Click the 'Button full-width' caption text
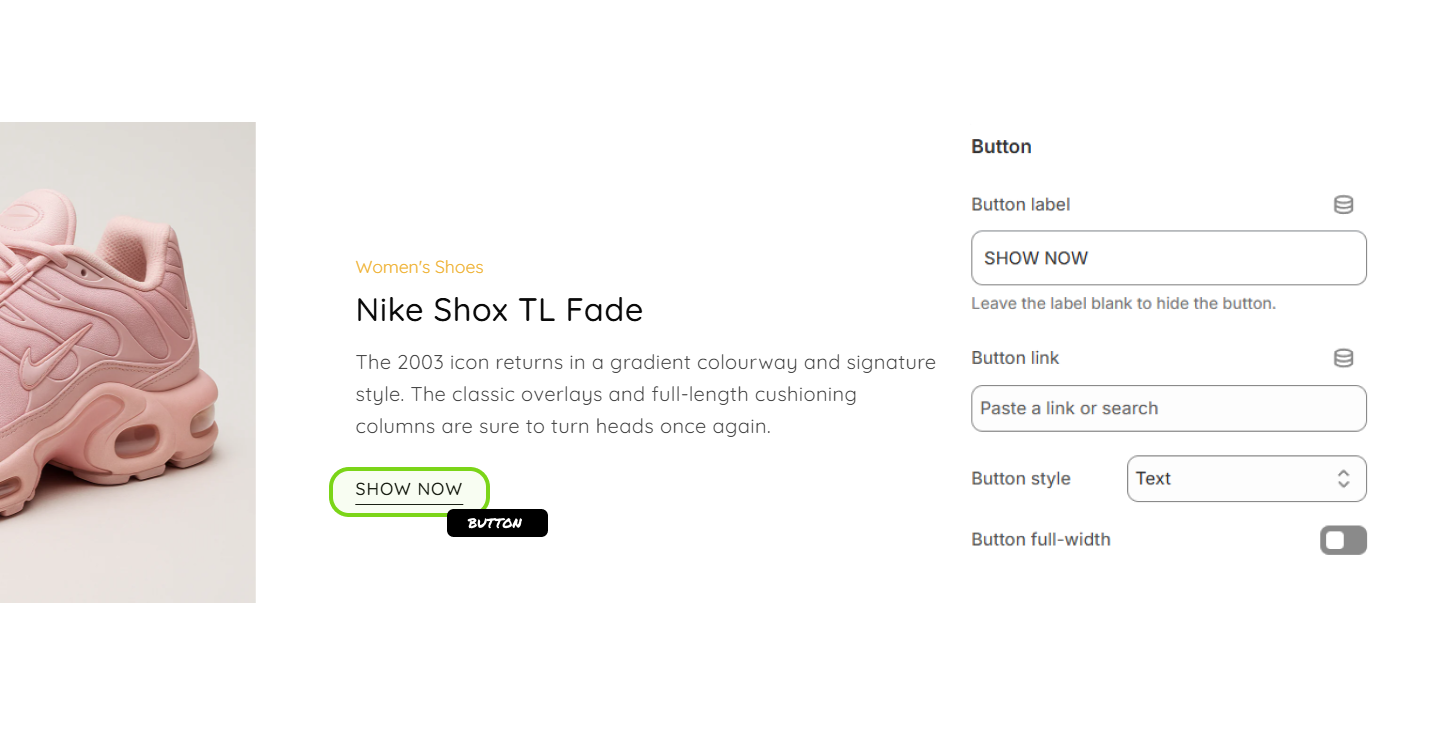1432x738 pixels. (x=1040, y=540)
